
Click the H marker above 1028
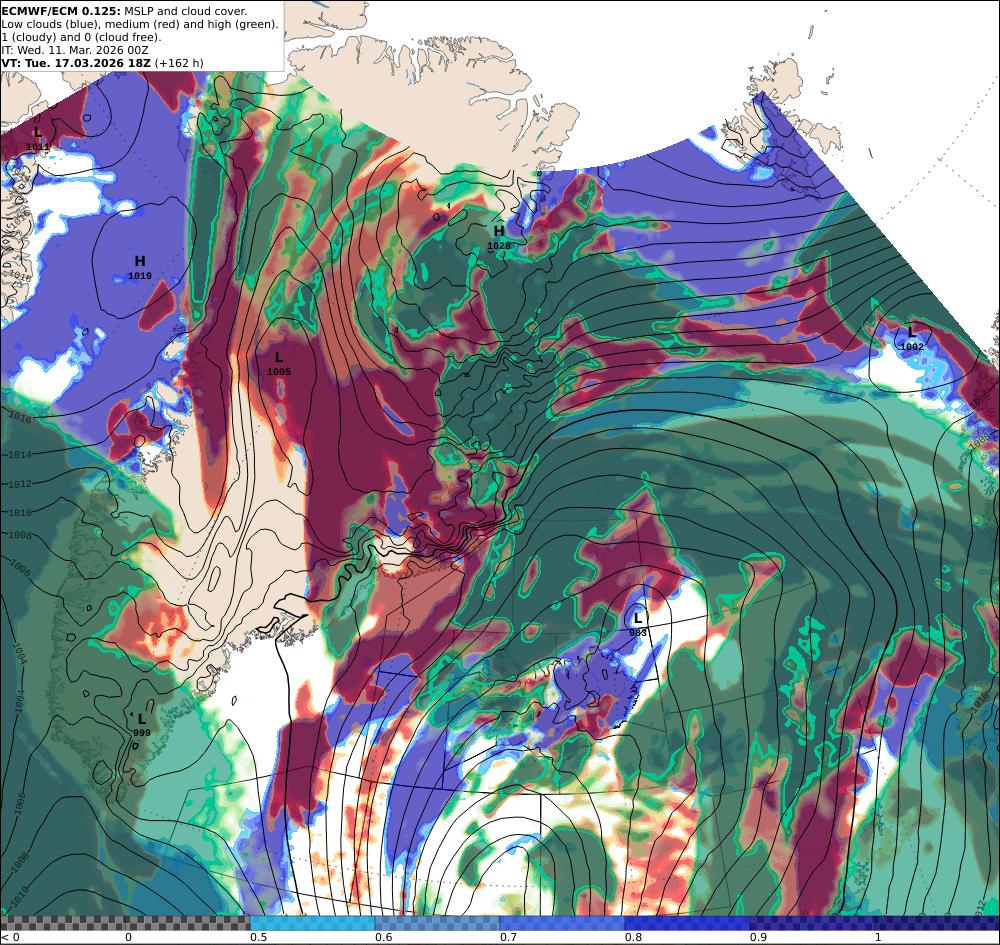pos(499,231)
